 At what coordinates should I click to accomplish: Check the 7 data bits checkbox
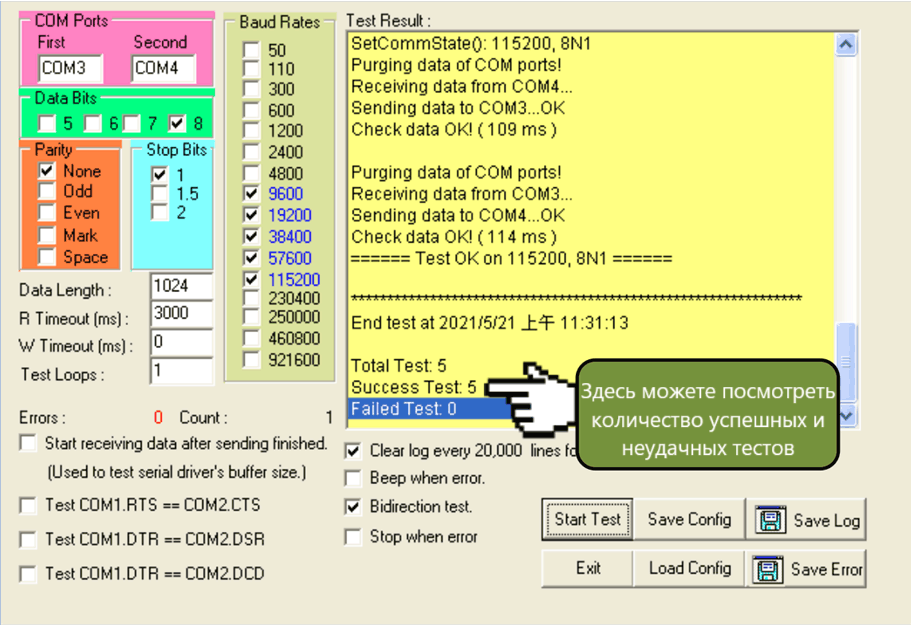coord(131,123)
